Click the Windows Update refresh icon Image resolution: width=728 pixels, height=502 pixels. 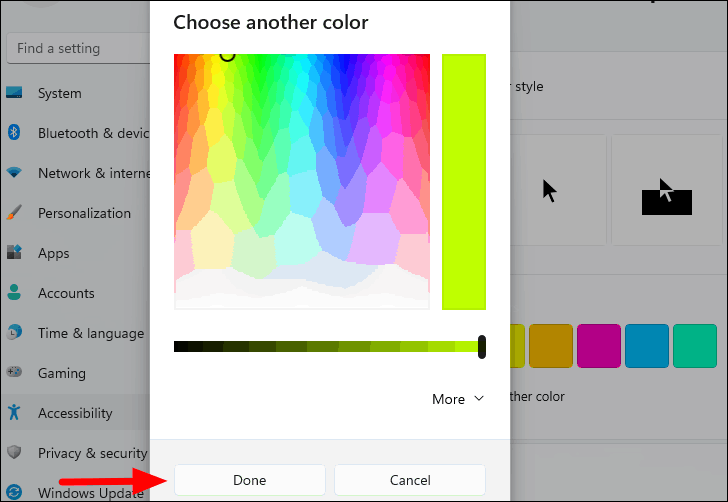point(14,492)
